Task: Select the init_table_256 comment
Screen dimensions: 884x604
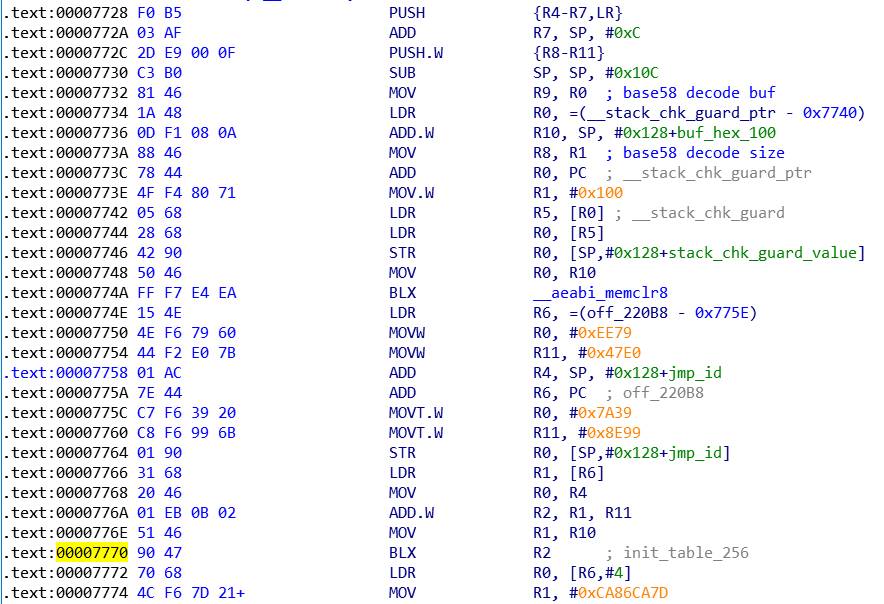Action: click(686, 553)
